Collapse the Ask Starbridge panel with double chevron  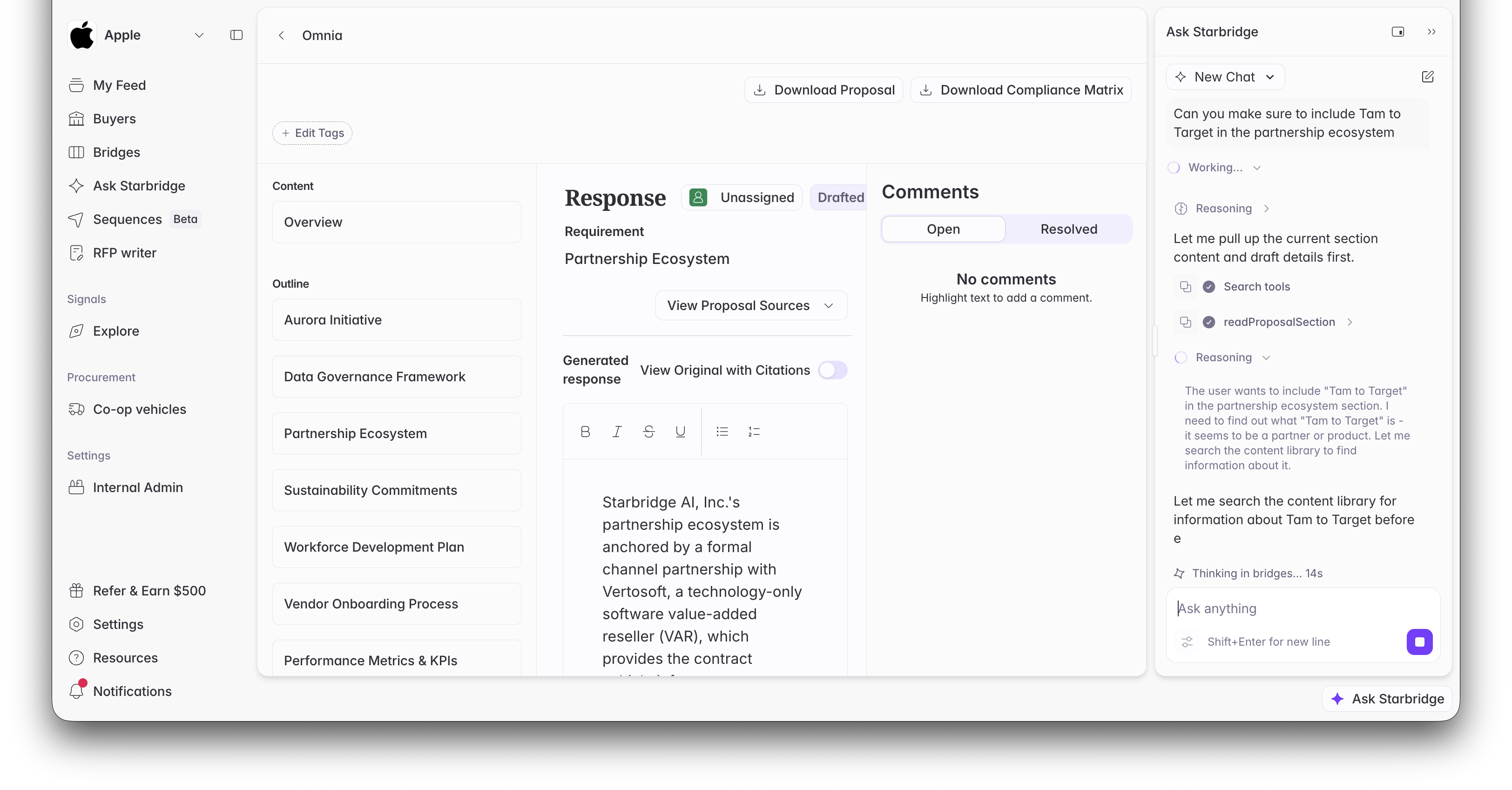point(1431,32)
